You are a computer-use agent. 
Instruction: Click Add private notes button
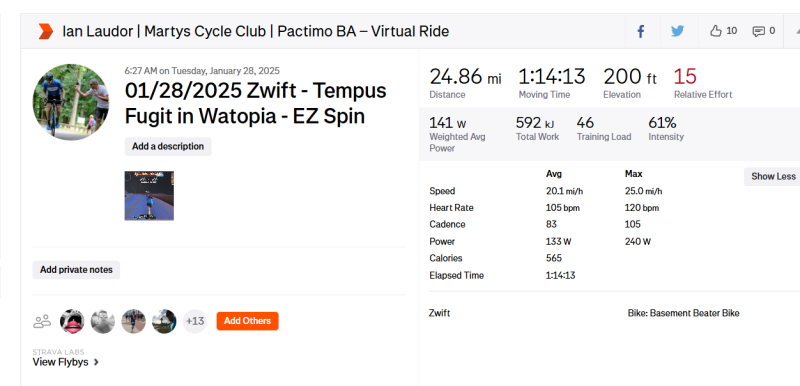point(76,270)
